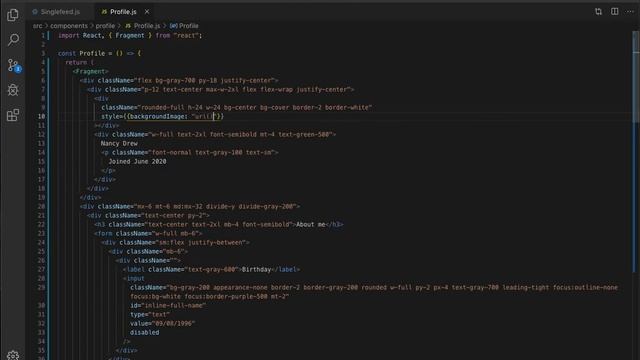Open the Manage gear menu
The width and height of the screenshot is (640, 360).
click(x=13, y=355)
